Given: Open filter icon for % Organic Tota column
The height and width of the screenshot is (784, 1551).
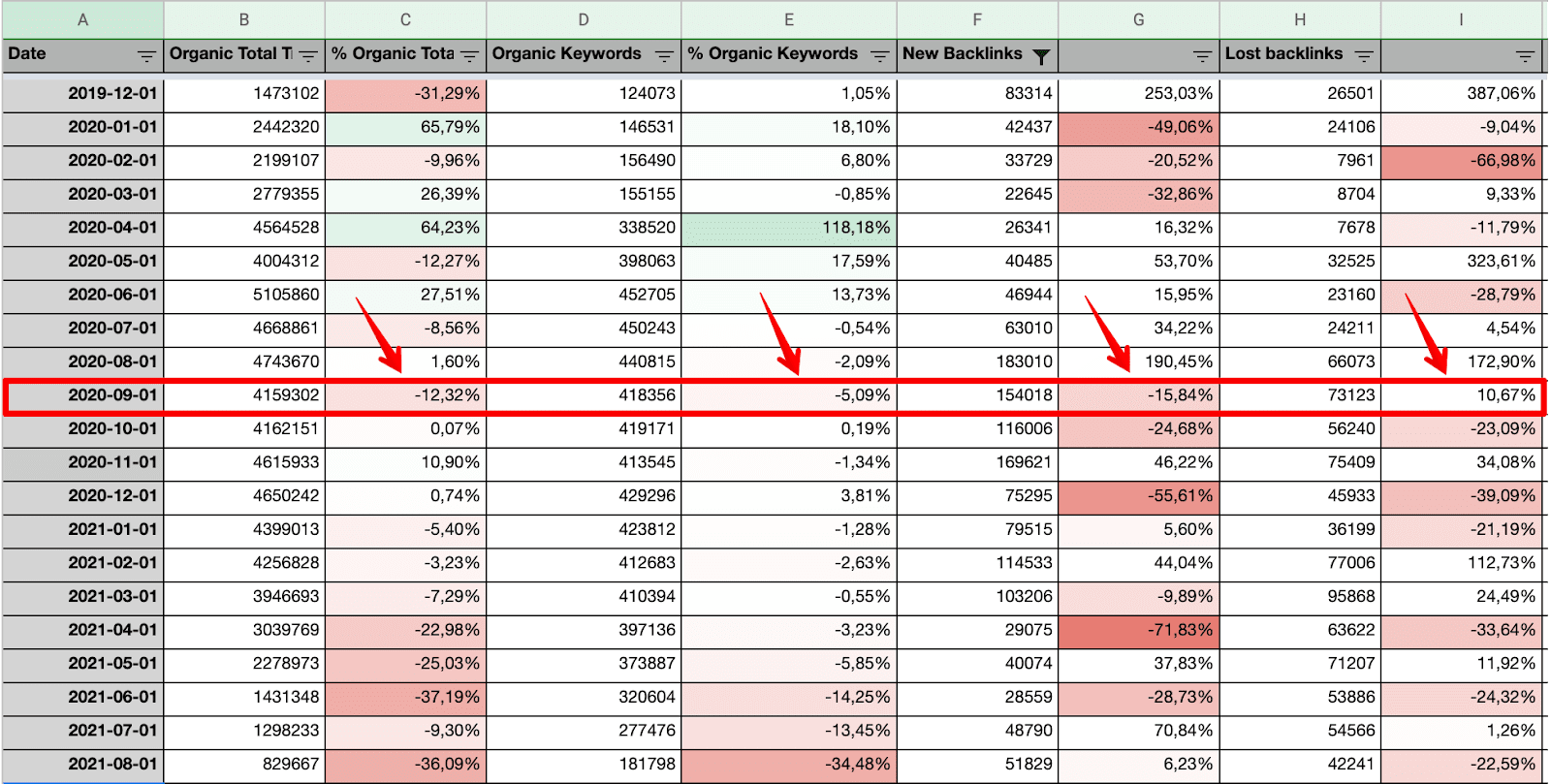Looking at the screenshot, I should click(470, 56).
